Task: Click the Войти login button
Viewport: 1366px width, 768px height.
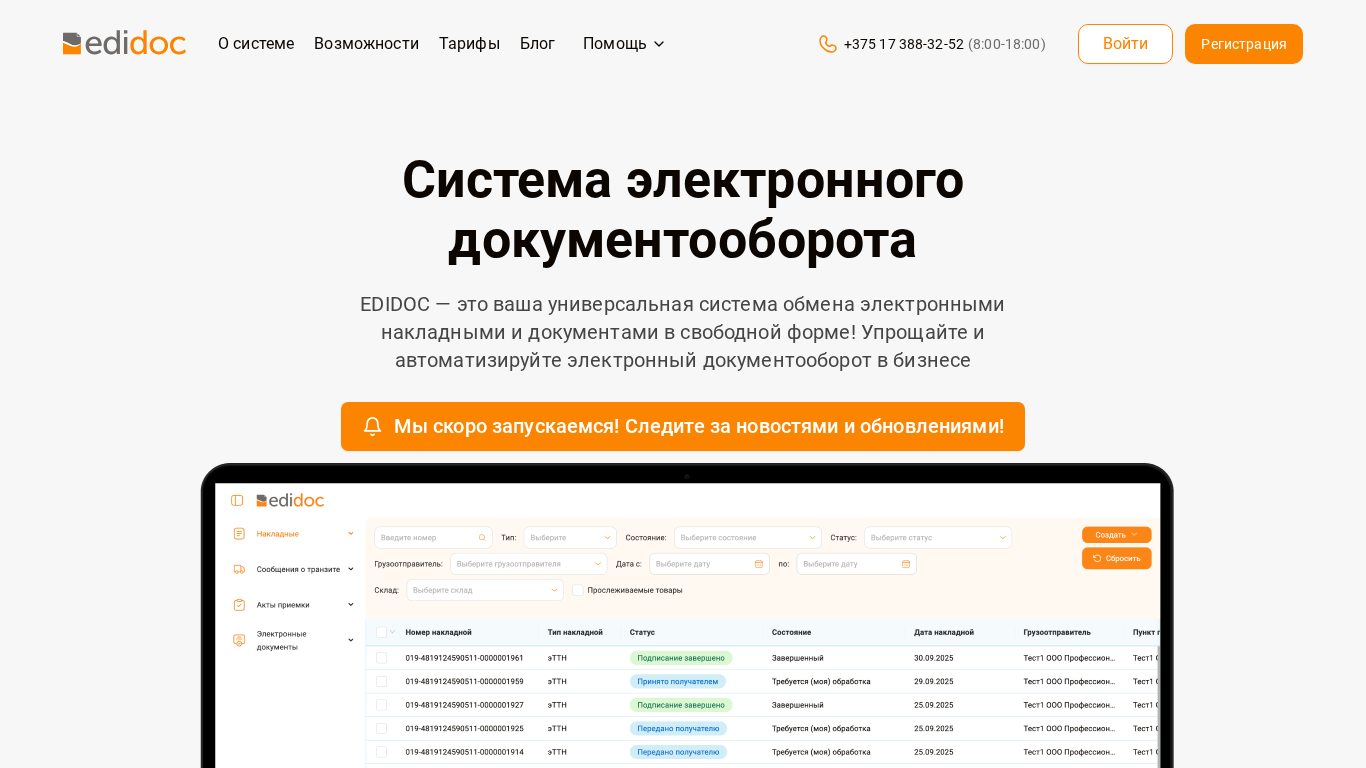Action: (x=1125, y=44)
